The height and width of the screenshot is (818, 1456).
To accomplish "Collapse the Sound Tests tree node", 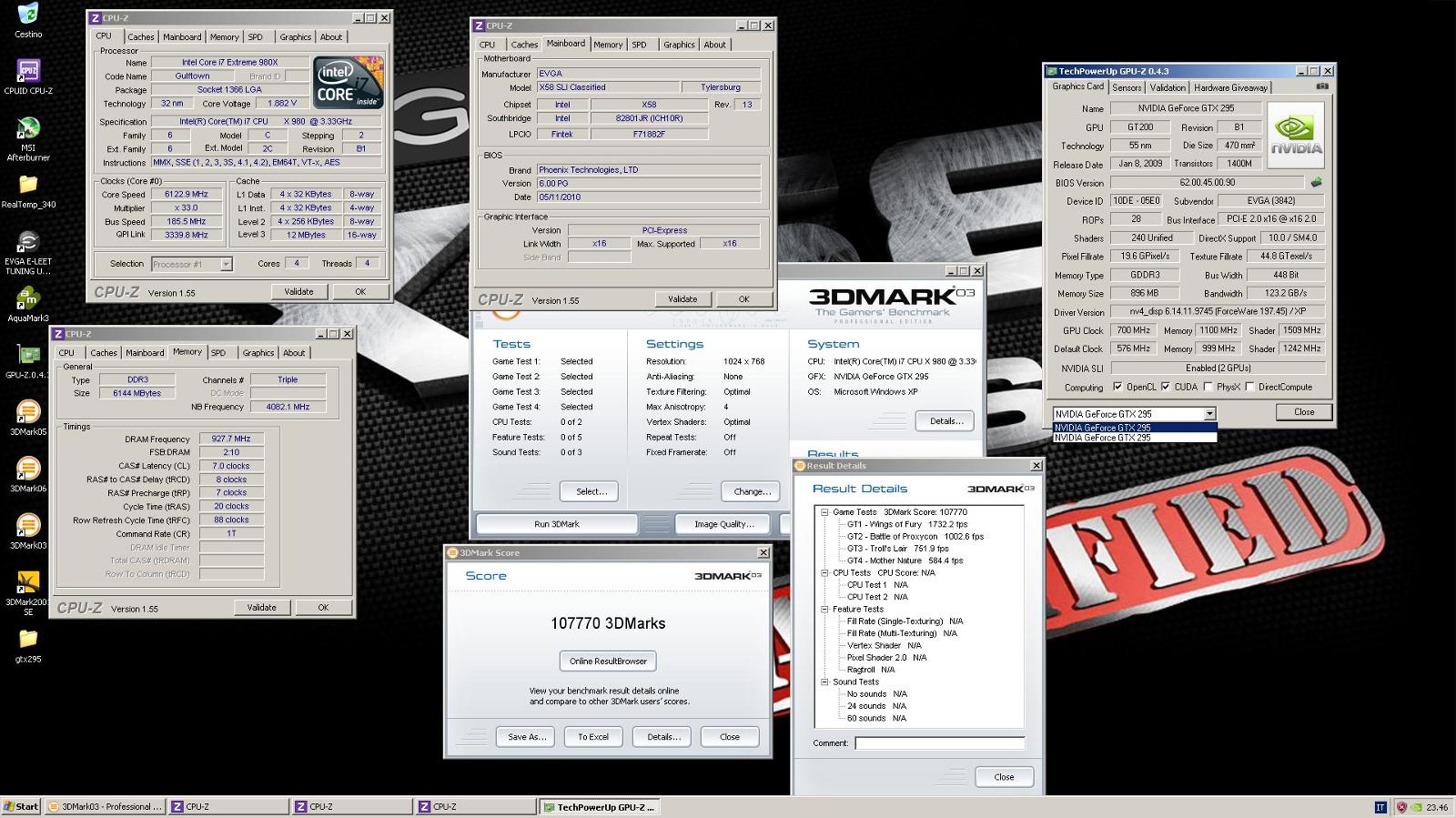I will tap(824, 682).
